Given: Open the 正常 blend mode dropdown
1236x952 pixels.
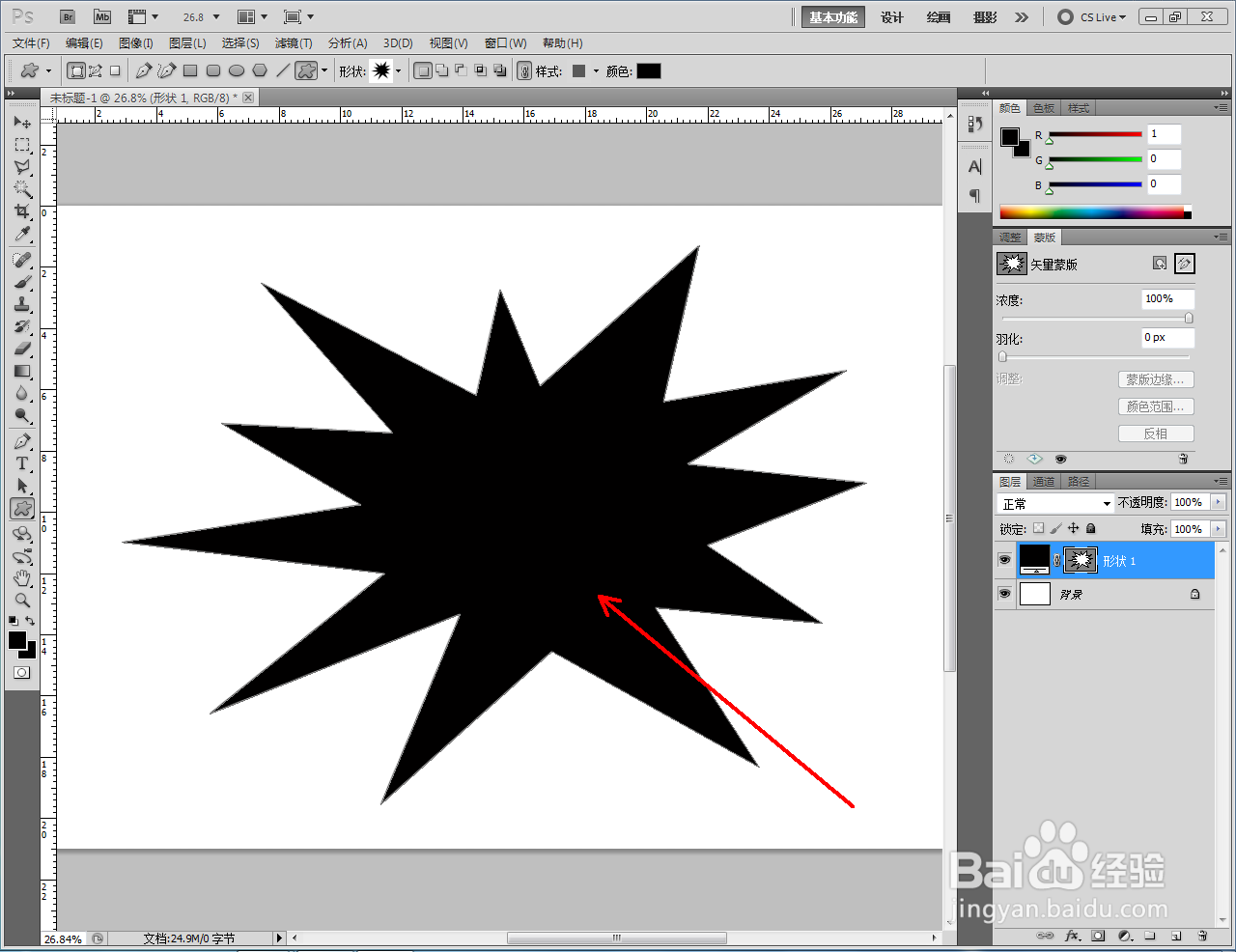Looking at the screenshot, I should [x=1055, y=503].
